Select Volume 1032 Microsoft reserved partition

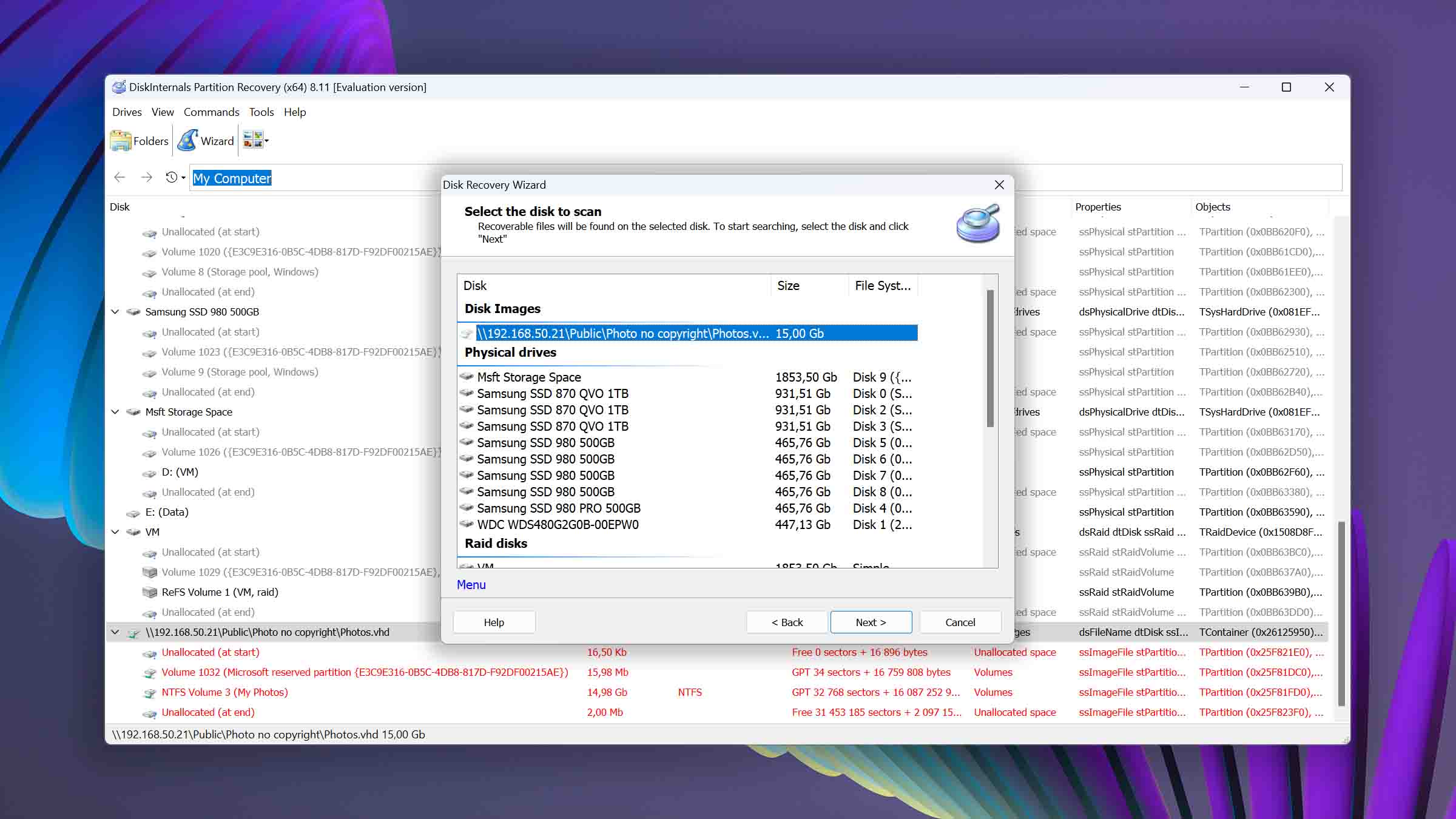point(365,672)
